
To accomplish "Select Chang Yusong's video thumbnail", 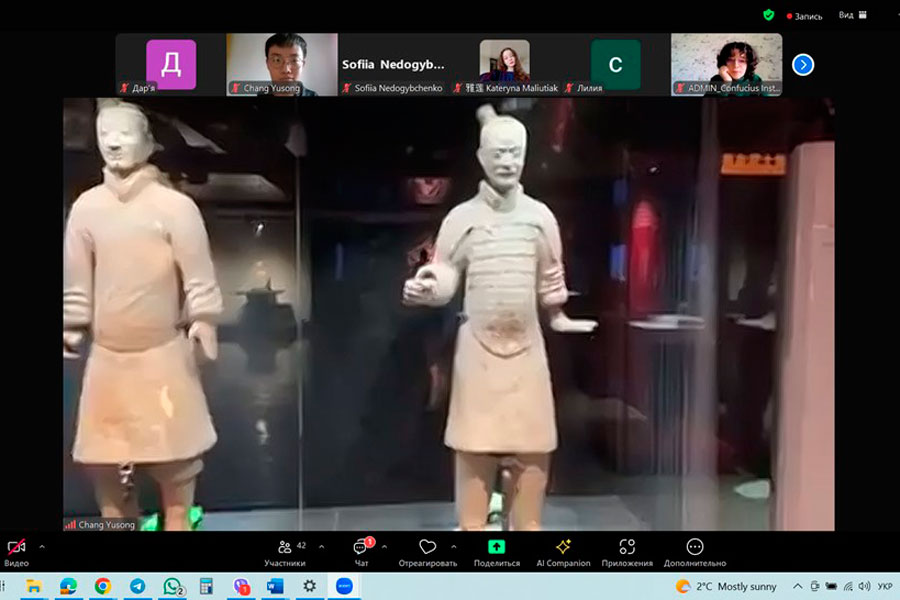I will [x=281, y=64].
